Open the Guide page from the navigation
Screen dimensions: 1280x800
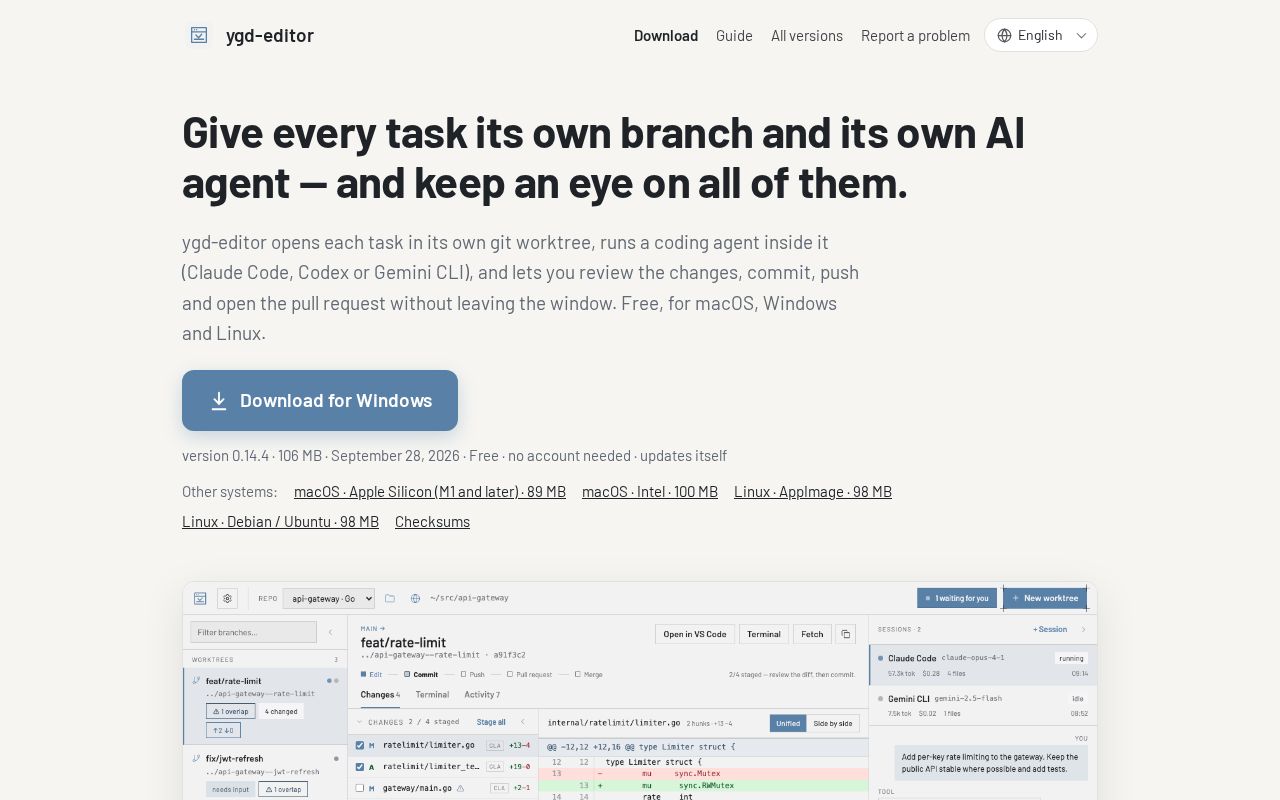tap(734, 35)
